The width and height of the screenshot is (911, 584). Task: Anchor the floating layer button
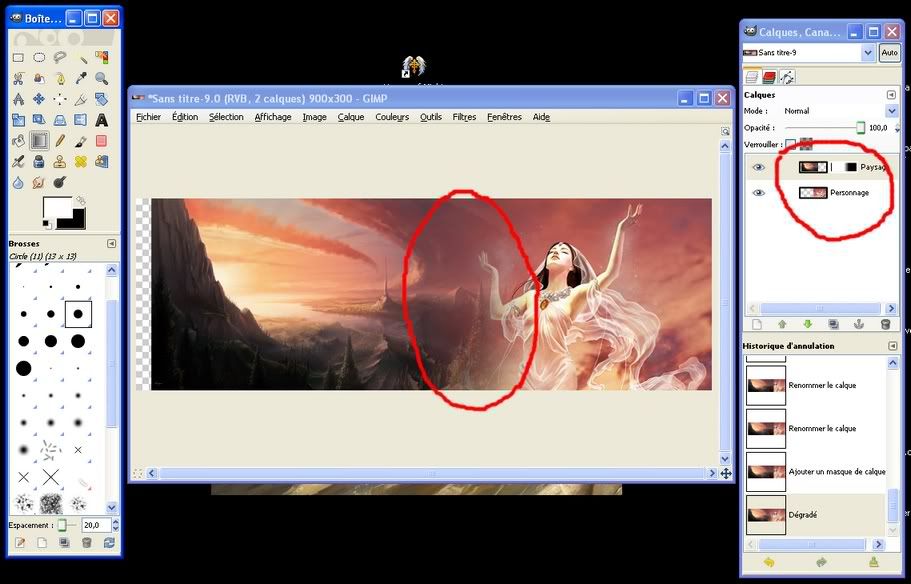(859, 324)
